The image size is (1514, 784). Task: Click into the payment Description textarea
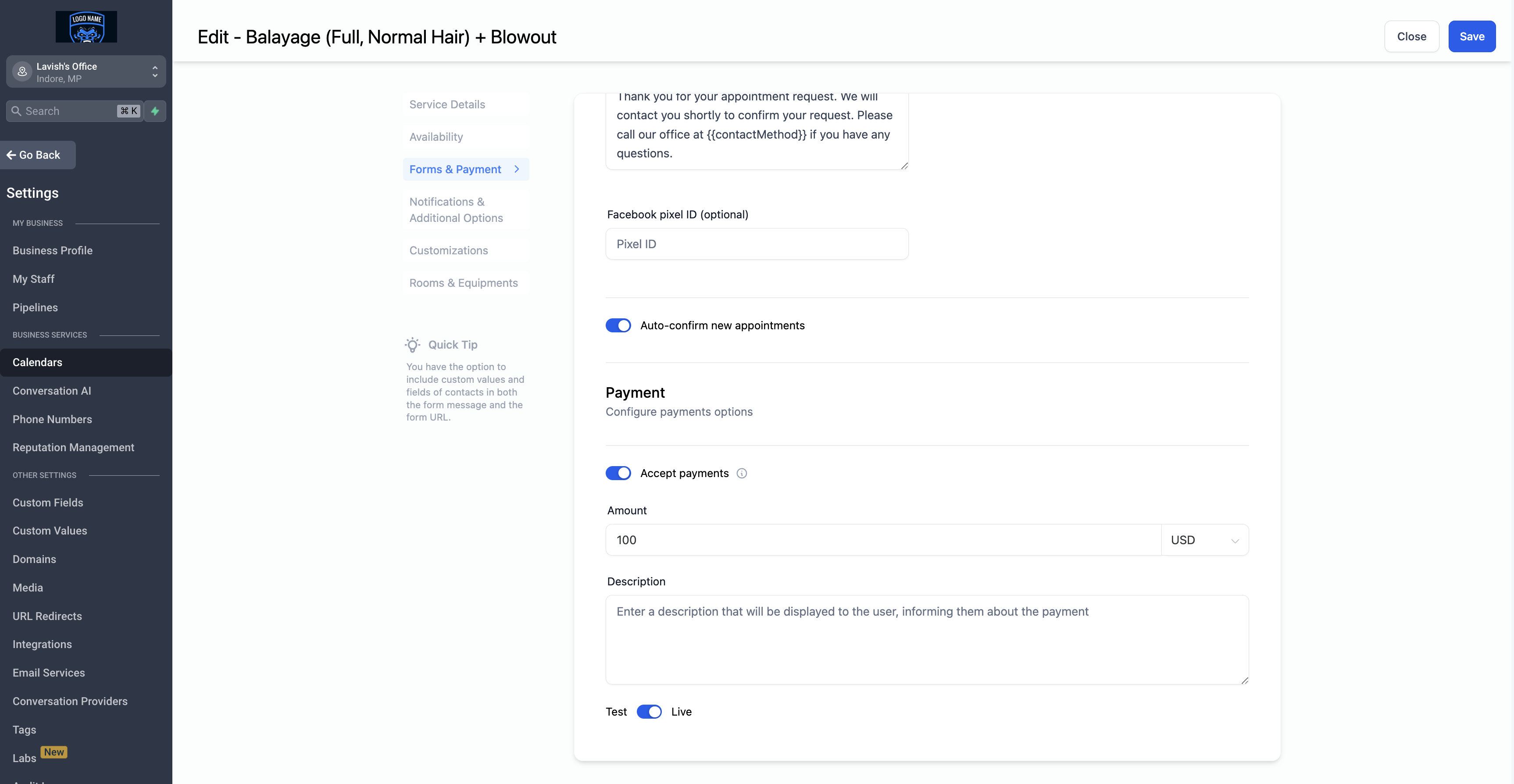pyautogui.click(x=926, y=639)
